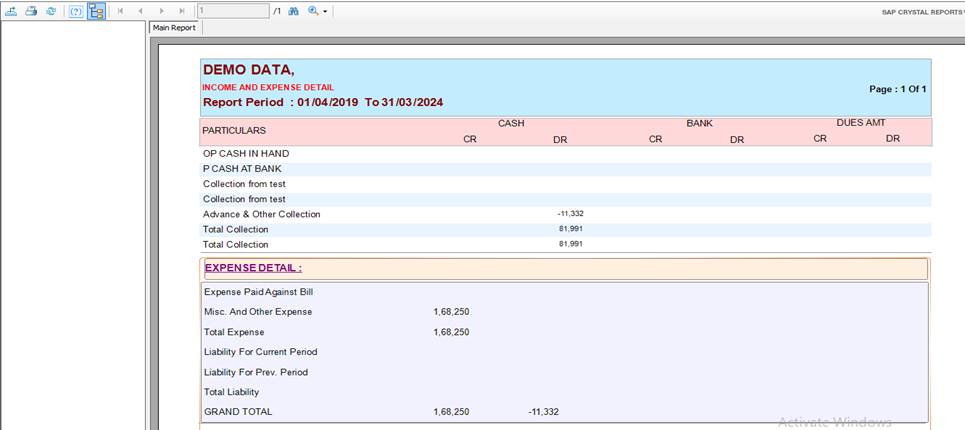Click the DEMO DATA report title
Screen dimensions: 965x430
[x=248, y=70]
